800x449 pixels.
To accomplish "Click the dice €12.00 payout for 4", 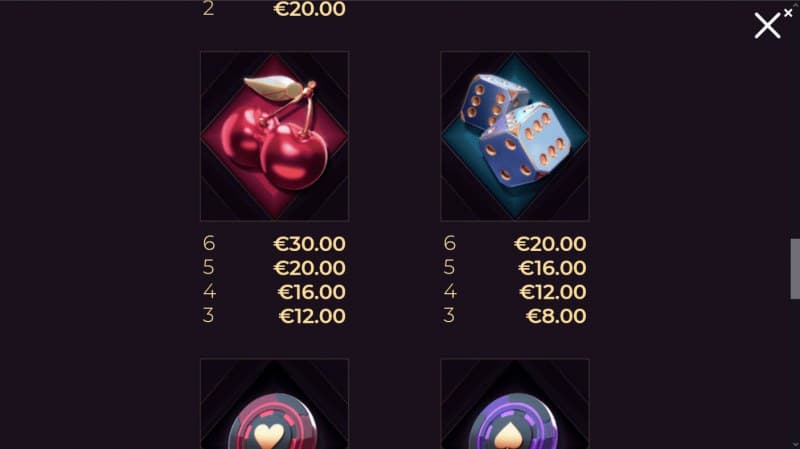I will (x=553, y=292).
